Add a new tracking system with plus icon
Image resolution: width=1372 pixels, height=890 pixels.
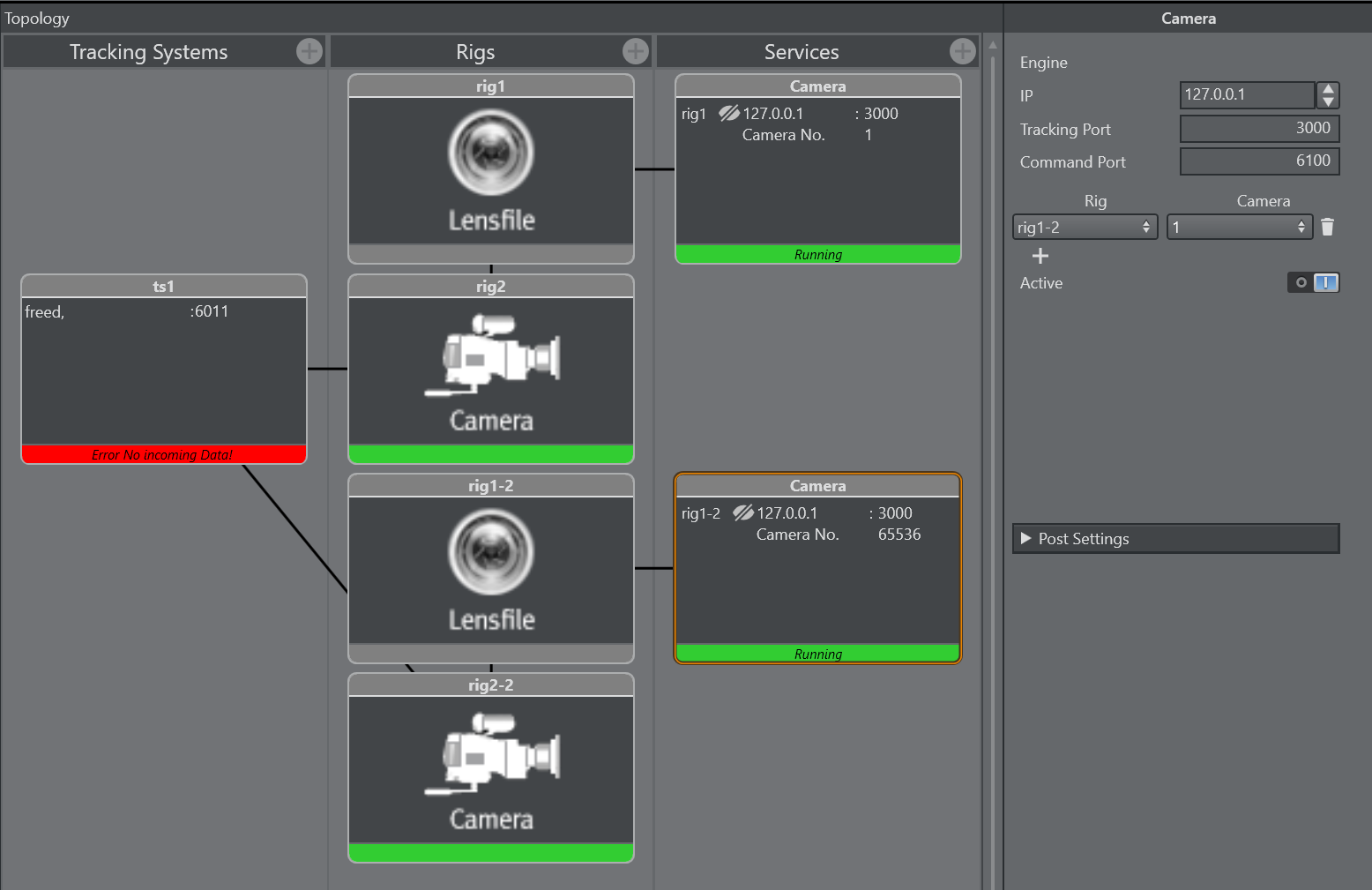point(309,52)
